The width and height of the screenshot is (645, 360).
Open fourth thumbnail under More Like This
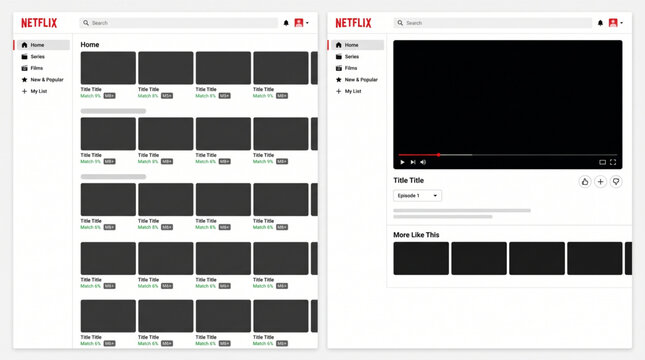point(595,258)
